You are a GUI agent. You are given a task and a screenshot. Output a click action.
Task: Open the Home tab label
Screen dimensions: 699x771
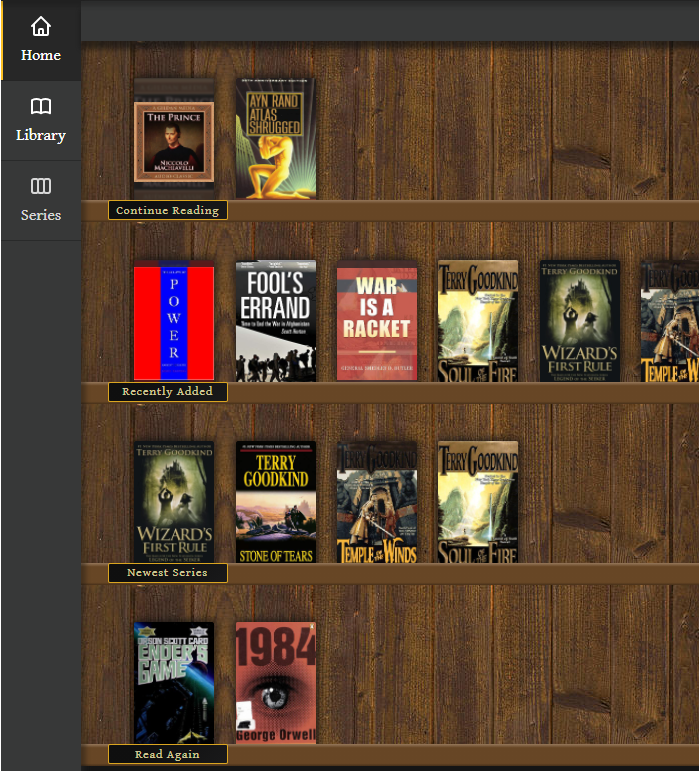[x=41, y=55]
